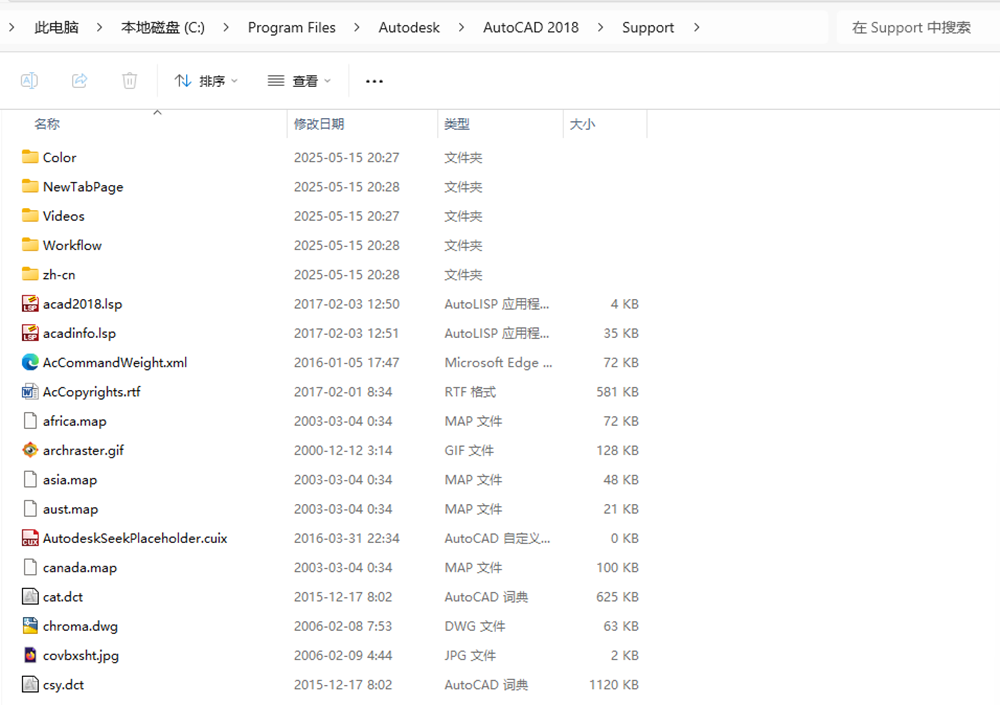Image resolution: width=1000 pixels, height=705 pixels.
Task: Click the type text Microsoft Edge ...
Action: [x=498, y=362]
